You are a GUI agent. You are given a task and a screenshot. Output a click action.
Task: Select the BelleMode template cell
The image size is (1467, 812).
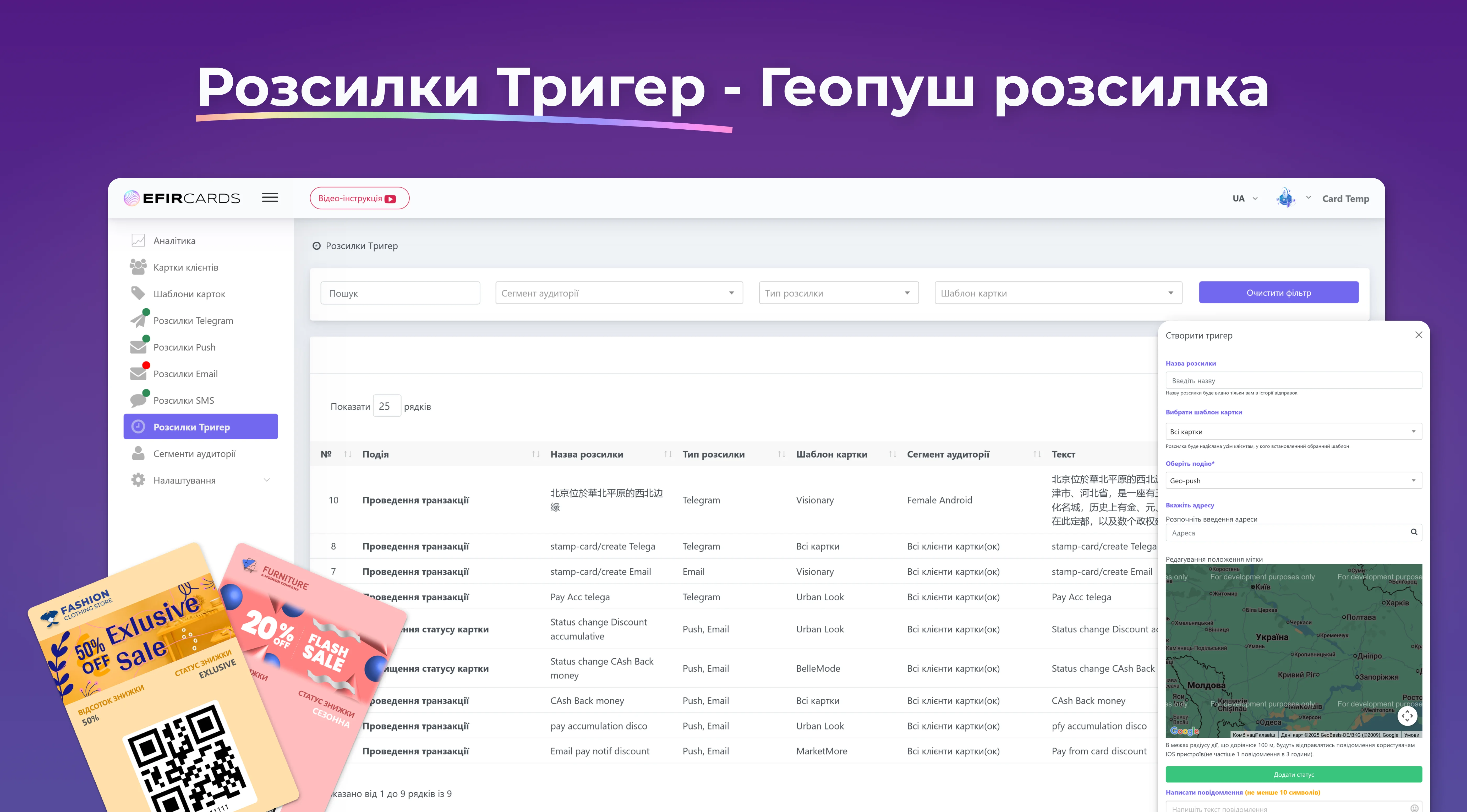click(818, 668)
